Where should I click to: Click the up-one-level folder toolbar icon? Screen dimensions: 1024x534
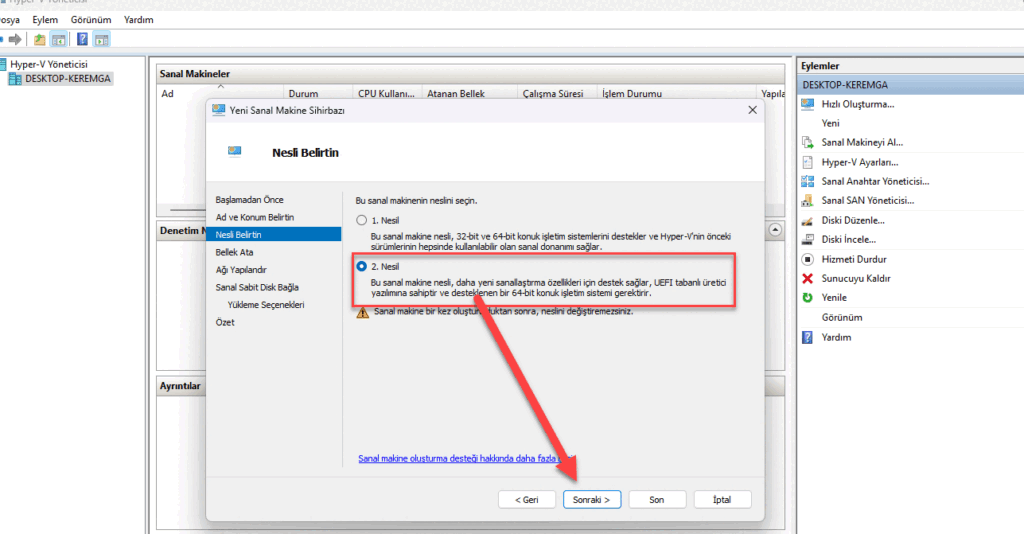click(40, 39)
